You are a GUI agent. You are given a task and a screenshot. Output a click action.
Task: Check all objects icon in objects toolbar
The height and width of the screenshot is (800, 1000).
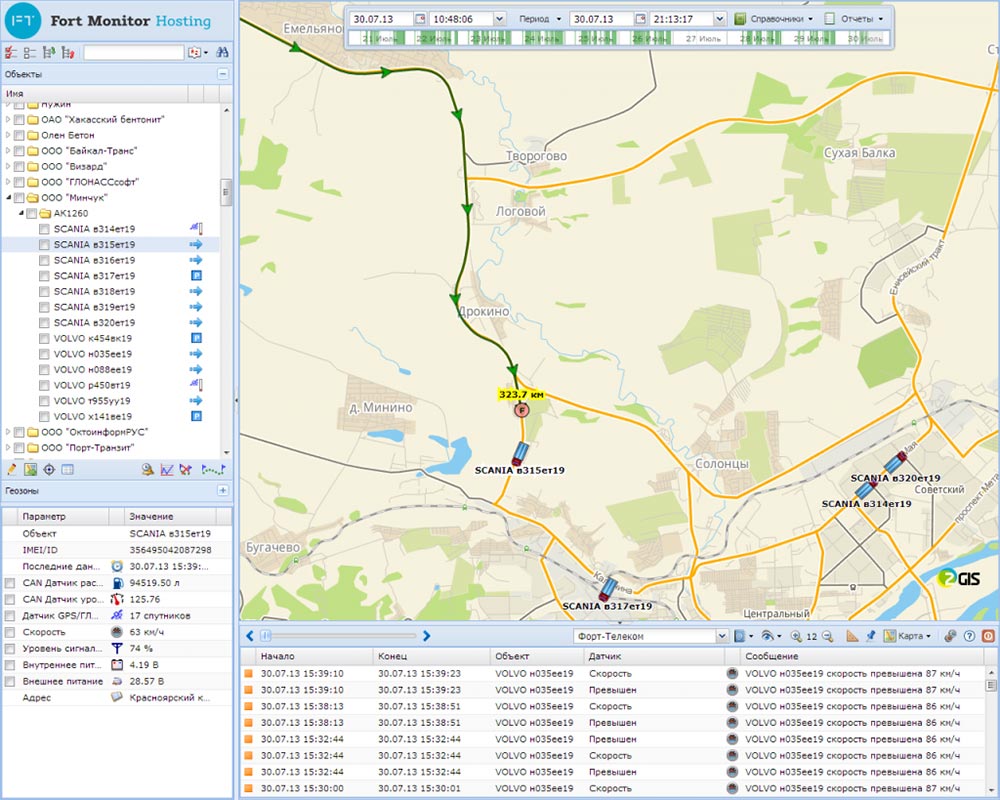coord(11,53)
